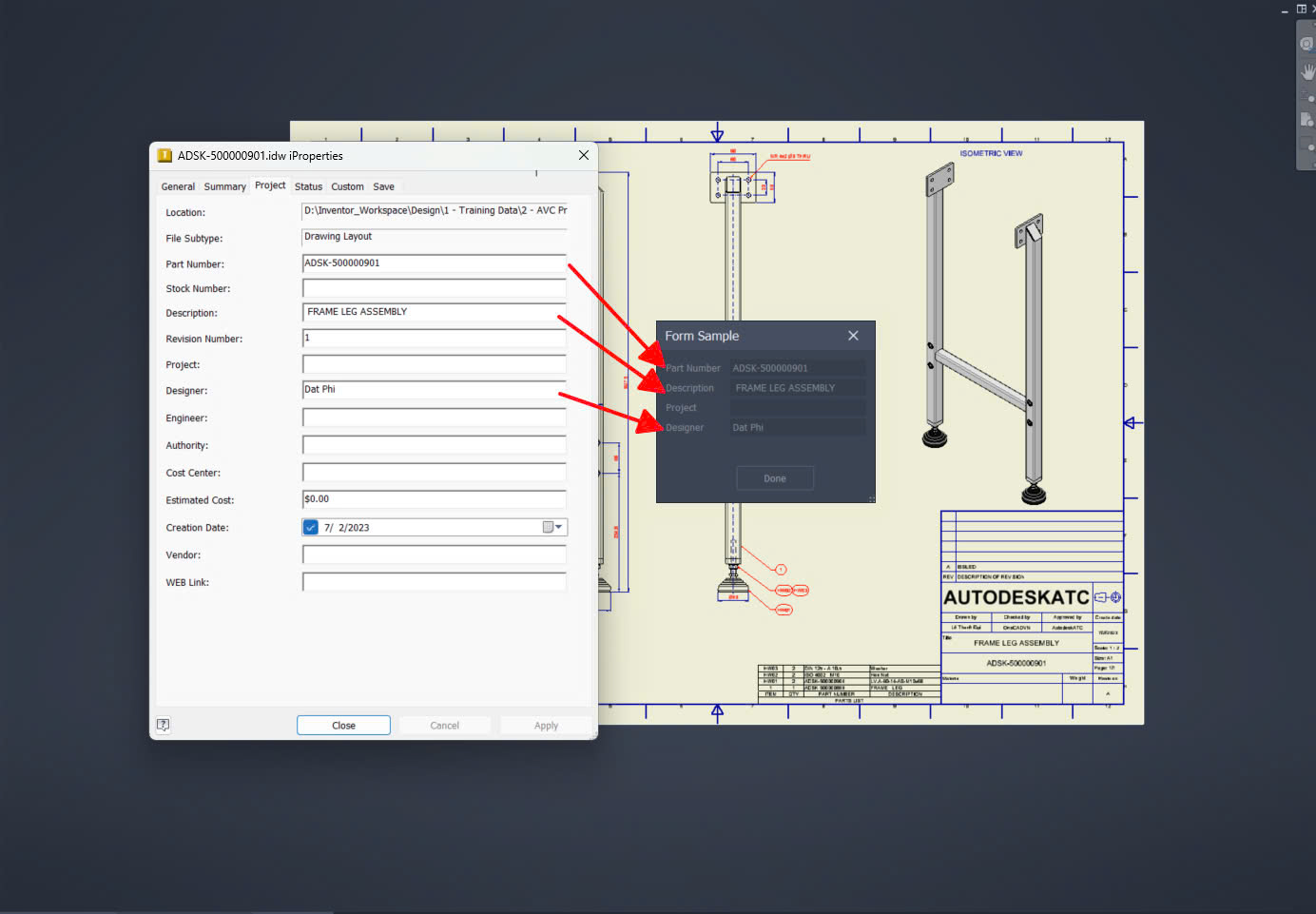The height and width of the screenshot is (914, 1316).
Task: Select the Pan hand tool in navigation bar
Action: [1308, 71]
